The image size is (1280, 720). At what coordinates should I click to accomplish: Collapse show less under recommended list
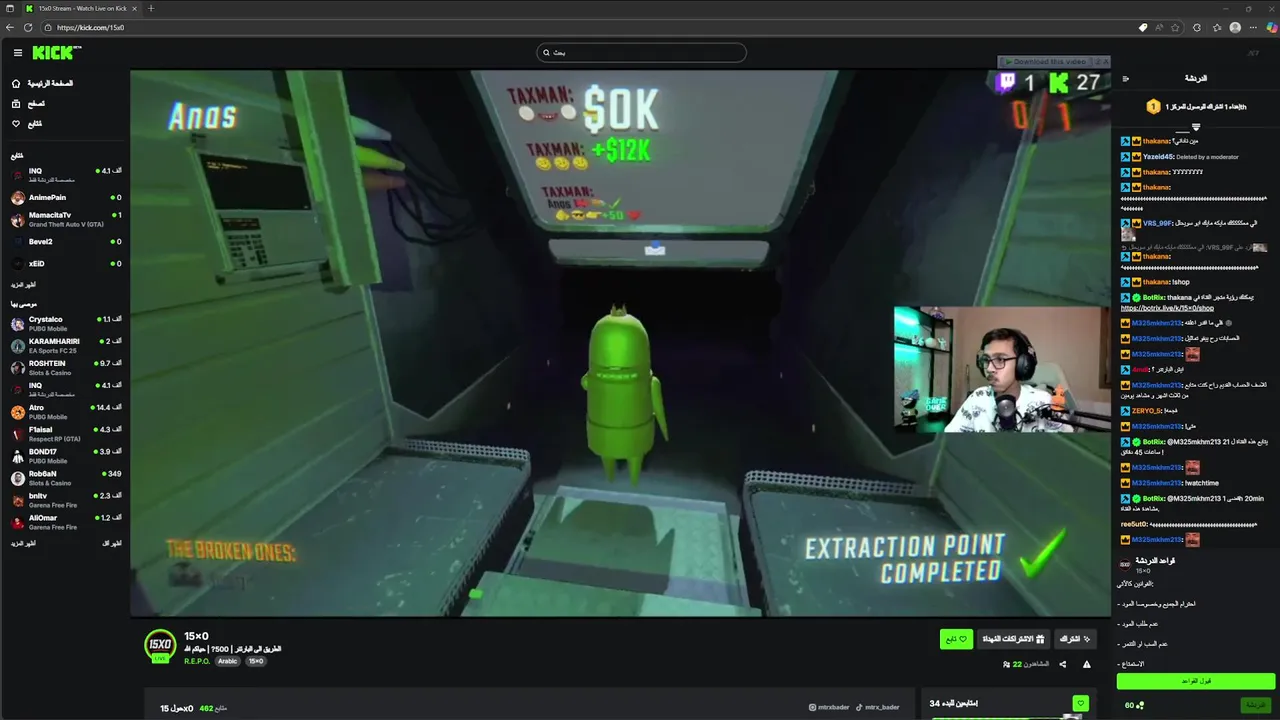(112, 543)
